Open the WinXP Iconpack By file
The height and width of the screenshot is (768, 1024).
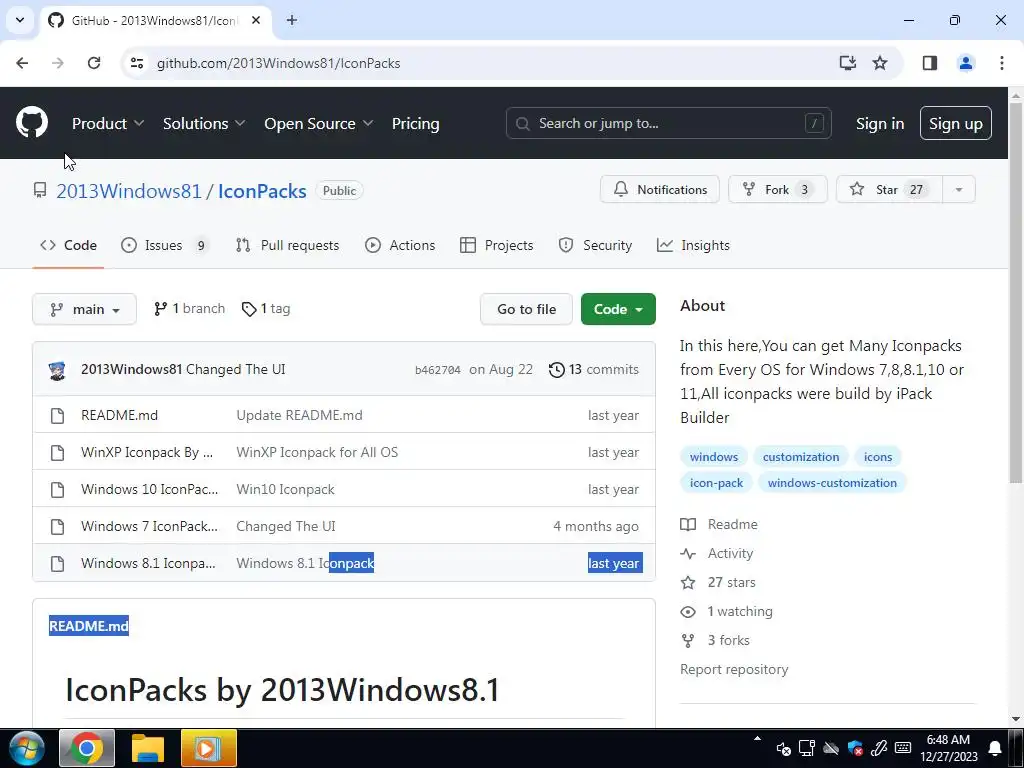[x=147, y=452]
